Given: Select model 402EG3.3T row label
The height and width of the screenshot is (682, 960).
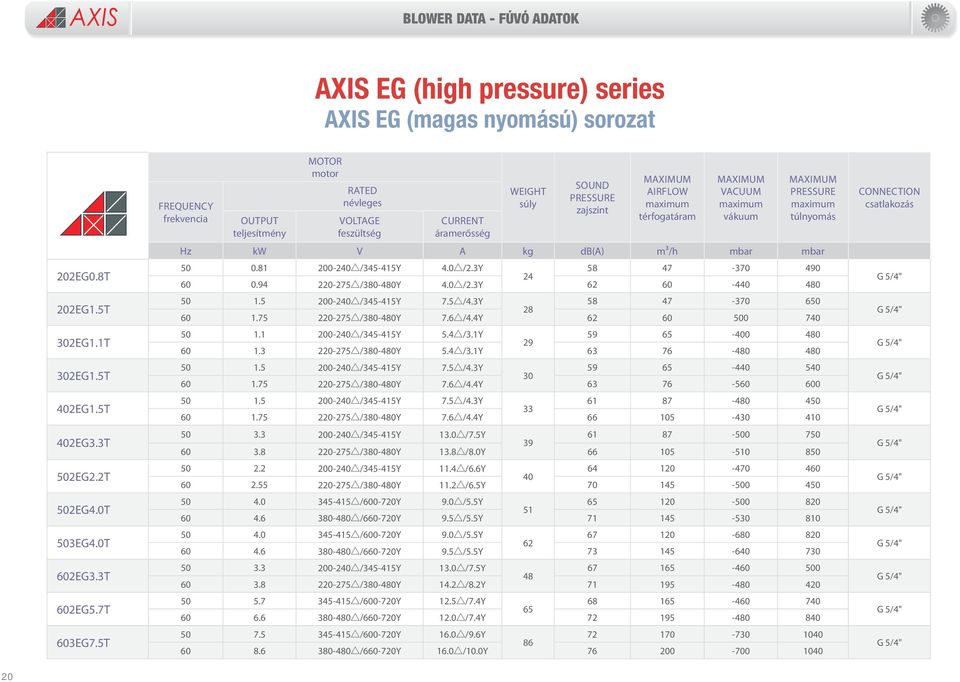Looking at the screenshot, I should tap(83, 443).
